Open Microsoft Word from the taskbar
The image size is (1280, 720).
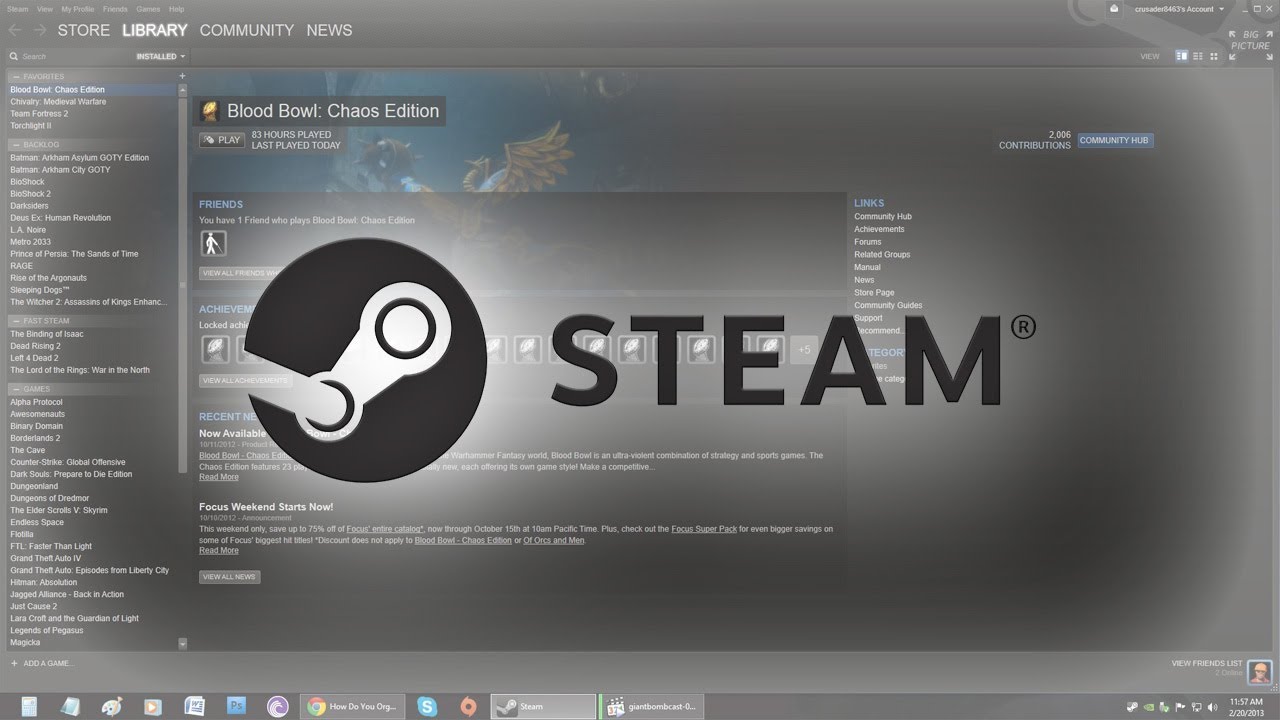tap(194, 706)
